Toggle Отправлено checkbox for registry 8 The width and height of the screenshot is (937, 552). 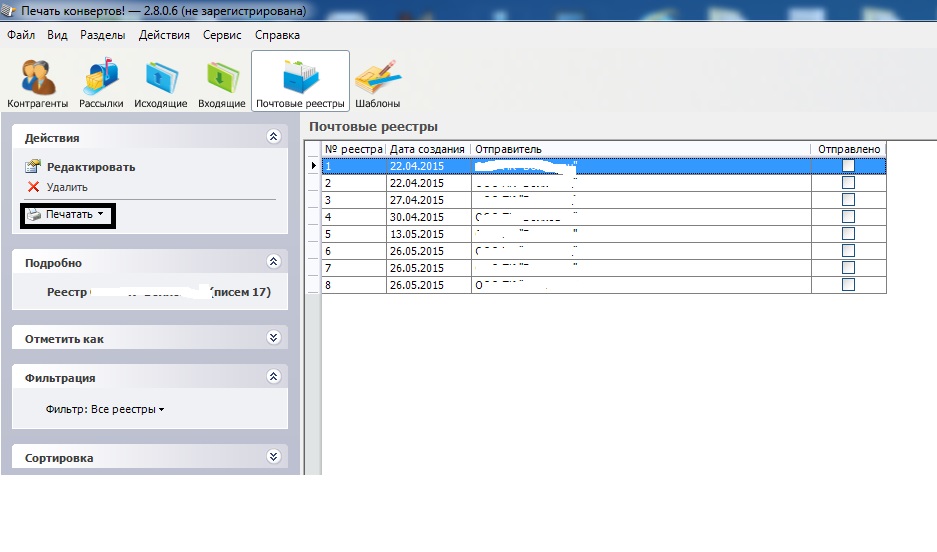[848, 285]
